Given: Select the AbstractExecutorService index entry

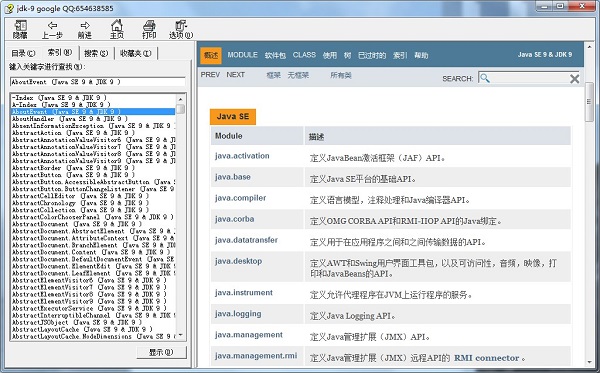Looking at the screenshot, I should [x=89, y=308].
